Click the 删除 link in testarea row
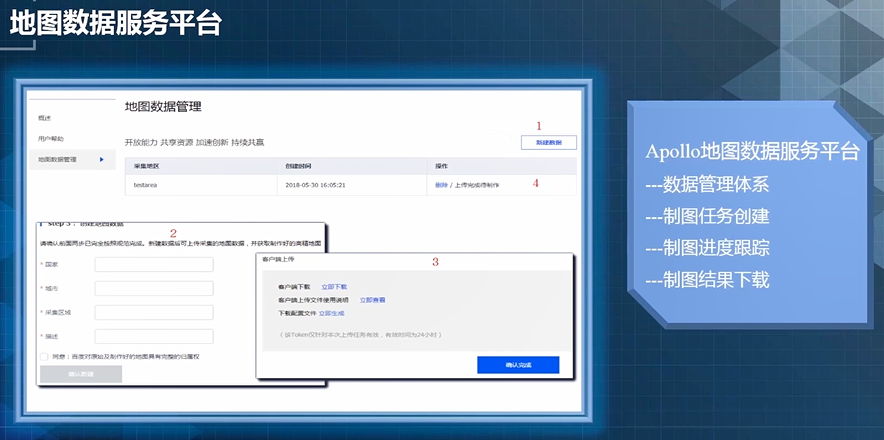This screenshot has width=884, height=440. pos(441,185)
